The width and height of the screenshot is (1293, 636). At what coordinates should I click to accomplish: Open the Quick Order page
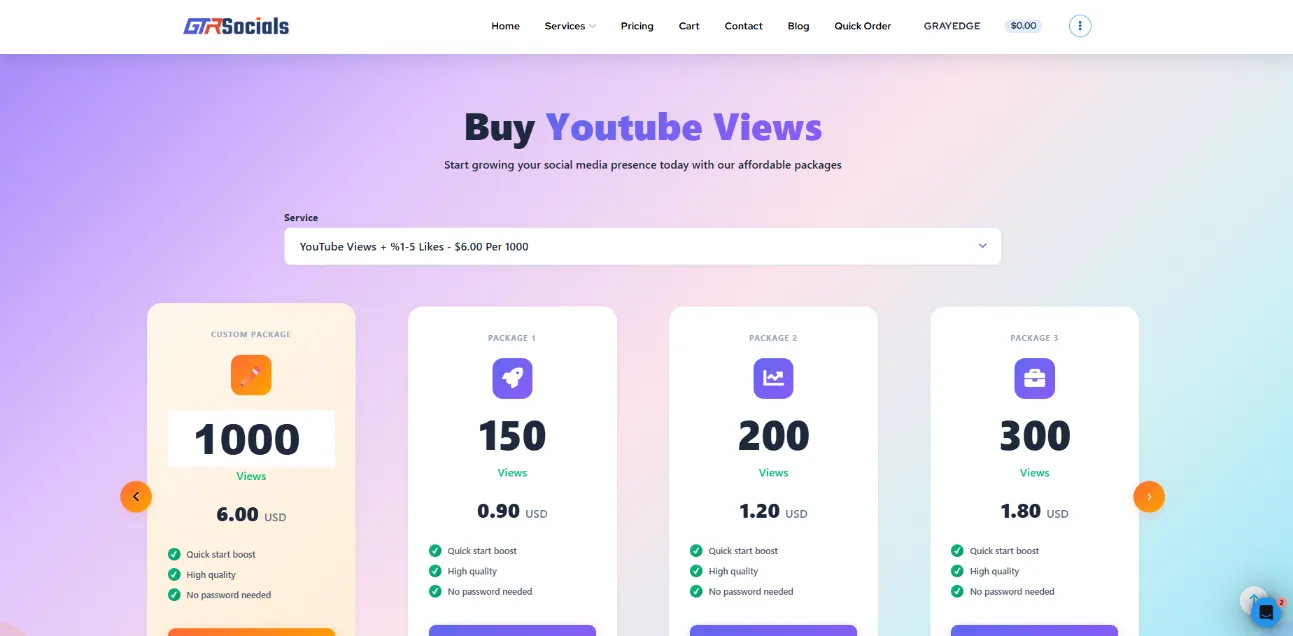863,26
